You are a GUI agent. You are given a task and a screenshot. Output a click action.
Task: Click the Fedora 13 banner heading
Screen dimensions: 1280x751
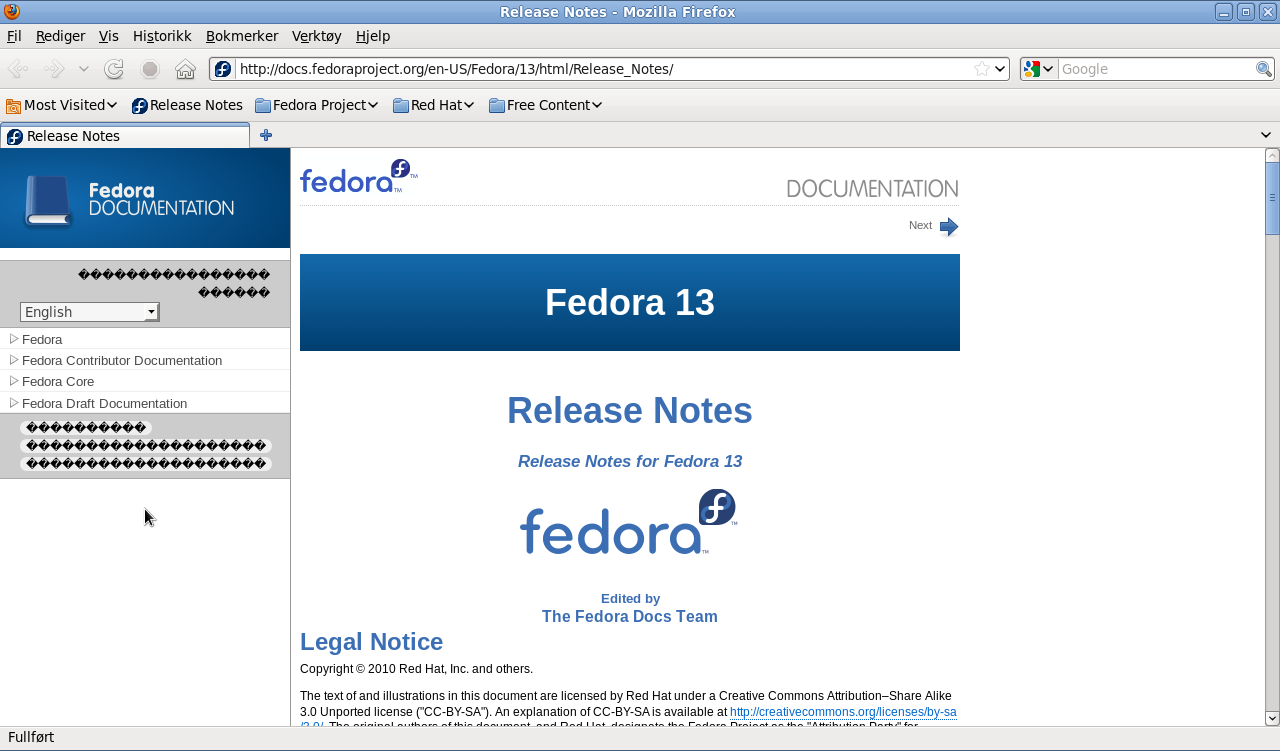(x=630, y=302)
